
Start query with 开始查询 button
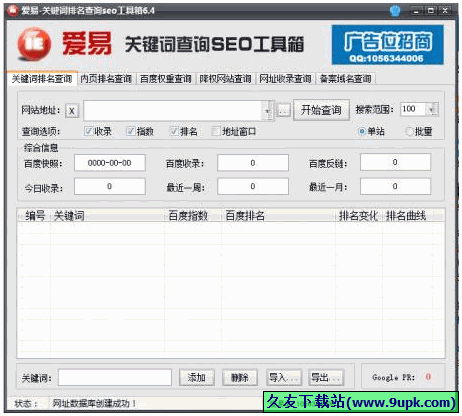[x=321, y=110]
